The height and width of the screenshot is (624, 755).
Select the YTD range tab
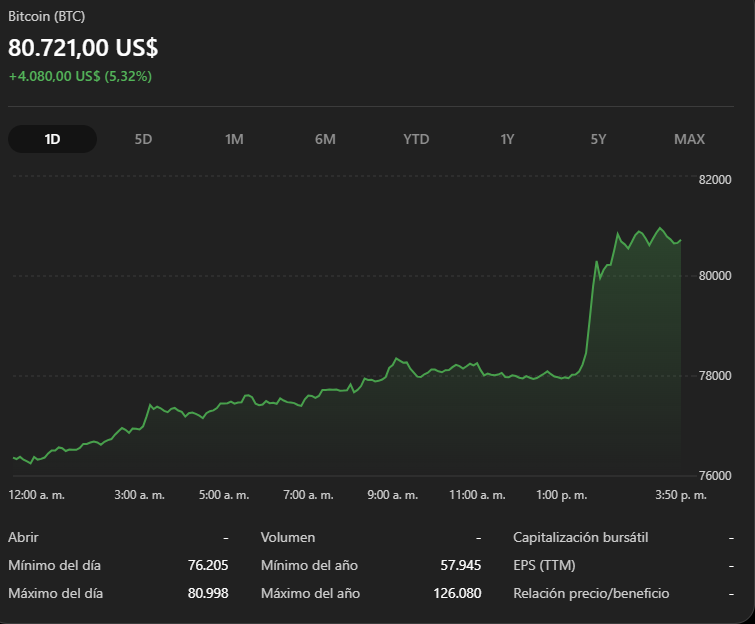point(417,139)
